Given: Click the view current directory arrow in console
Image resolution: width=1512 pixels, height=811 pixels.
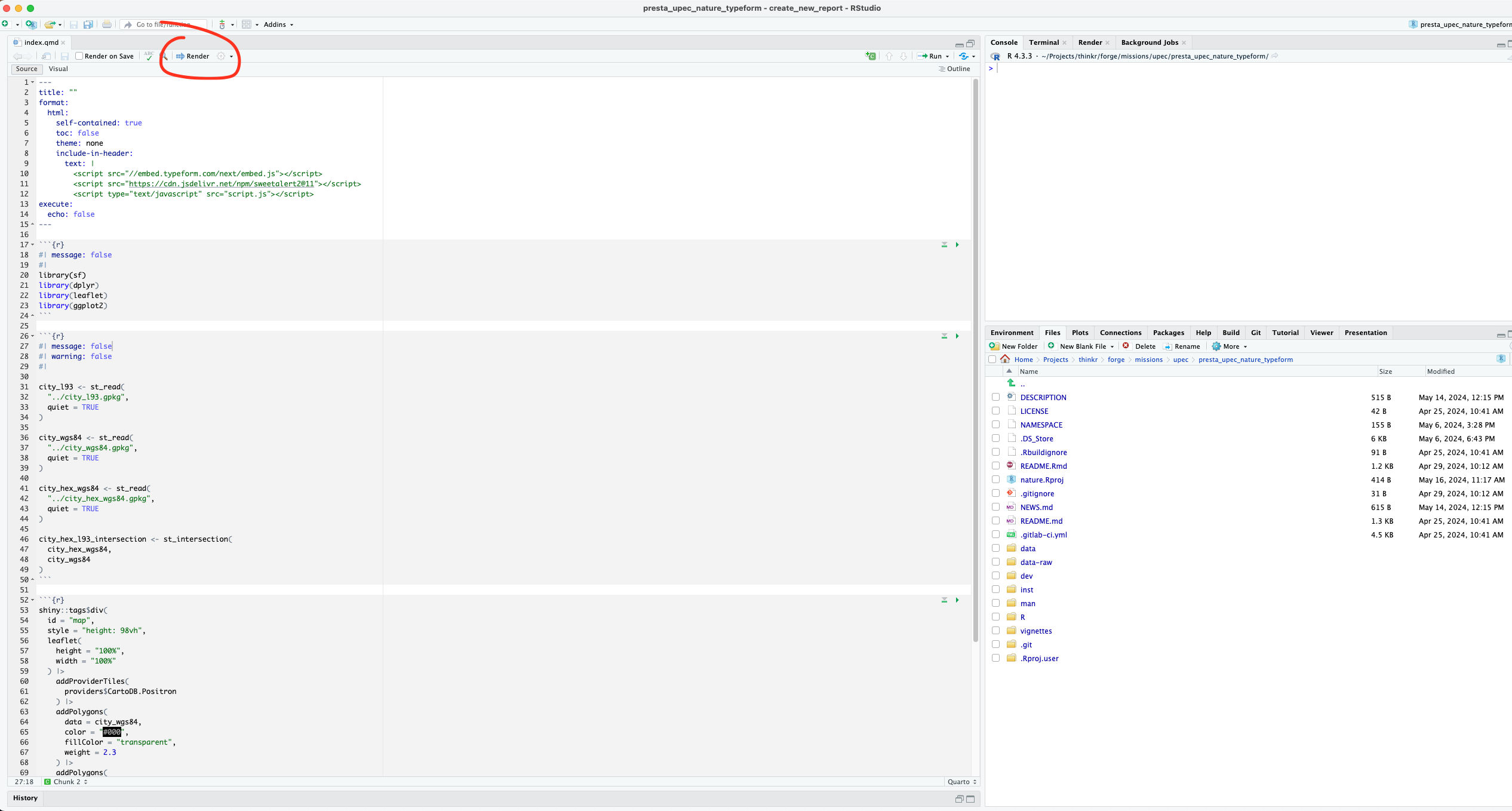Looking at the screenshot, I should 1275,56.
